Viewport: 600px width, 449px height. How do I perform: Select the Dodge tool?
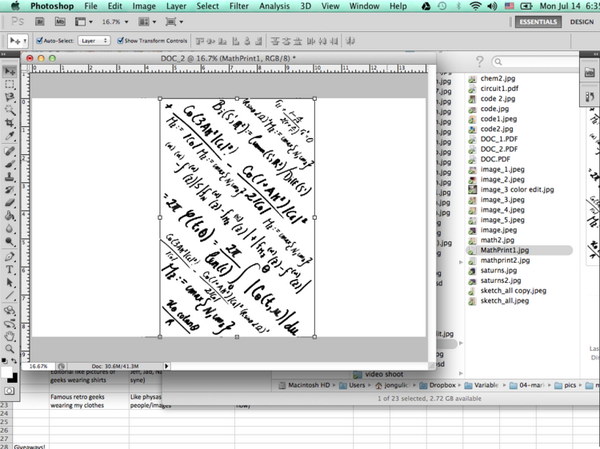pos(10,242)
